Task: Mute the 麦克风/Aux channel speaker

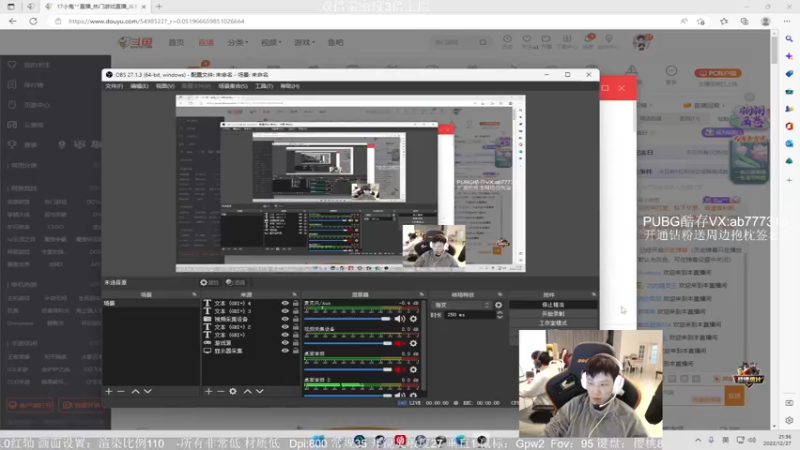Action: (399, 319)
